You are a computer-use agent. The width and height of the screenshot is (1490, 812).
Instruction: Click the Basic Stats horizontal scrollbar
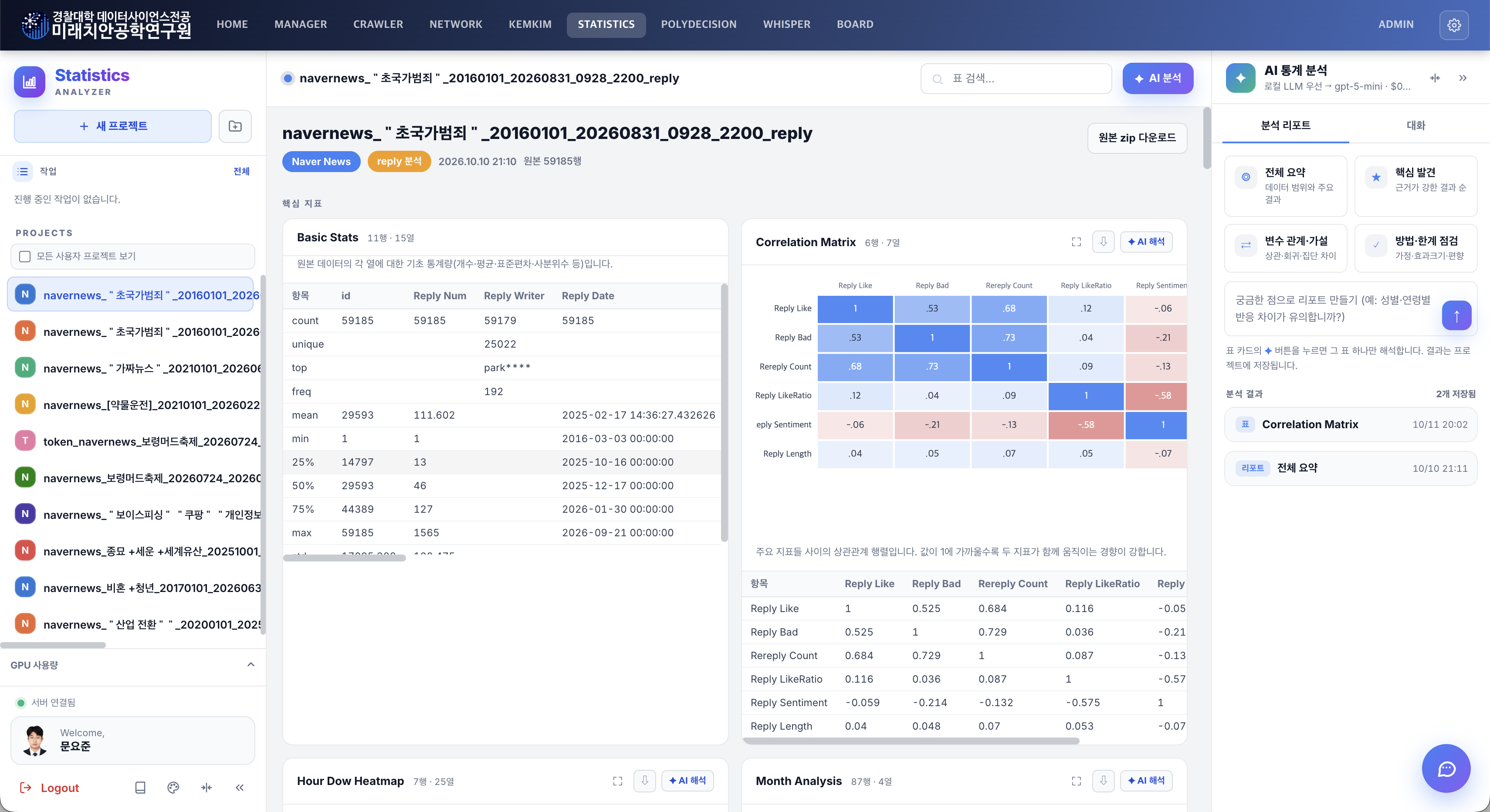click(344, 558)
